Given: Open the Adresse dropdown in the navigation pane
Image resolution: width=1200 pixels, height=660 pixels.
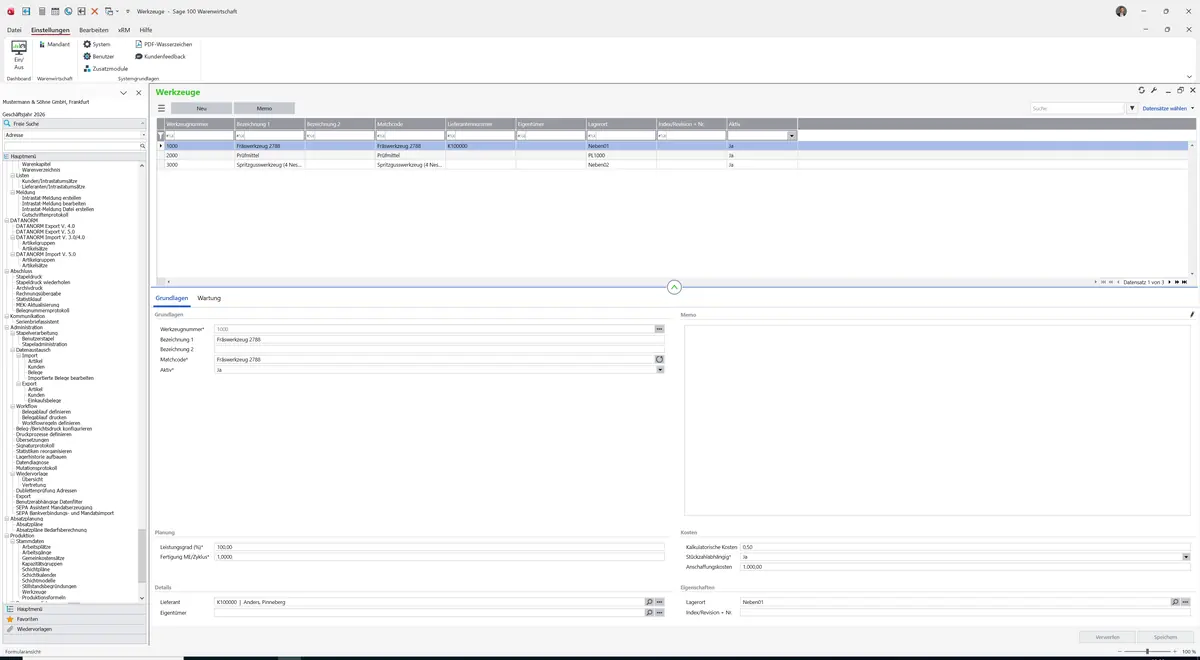Looking at the screenshot, I should (x=142, y=135).
